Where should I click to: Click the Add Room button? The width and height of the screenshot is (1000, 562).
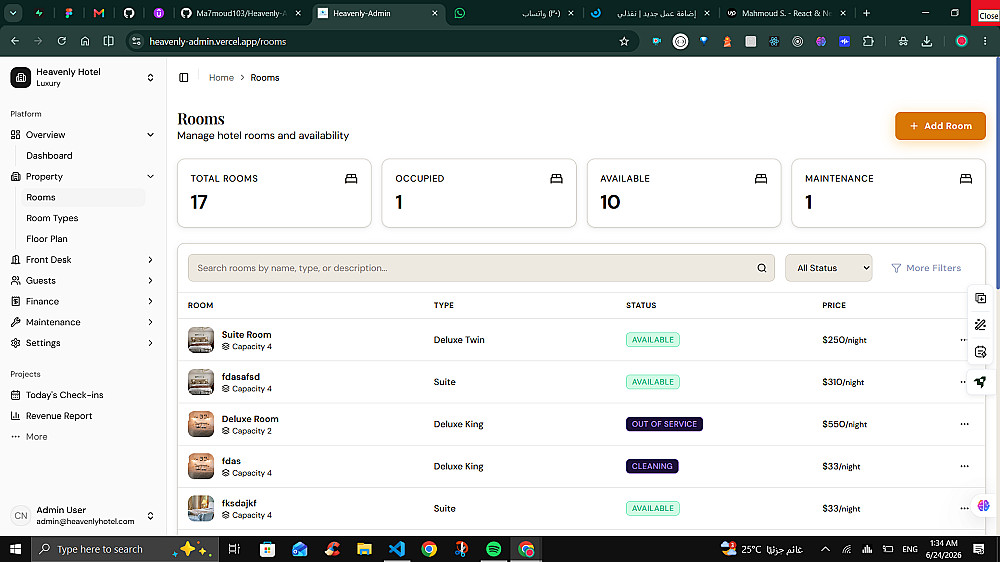point(940,126)
